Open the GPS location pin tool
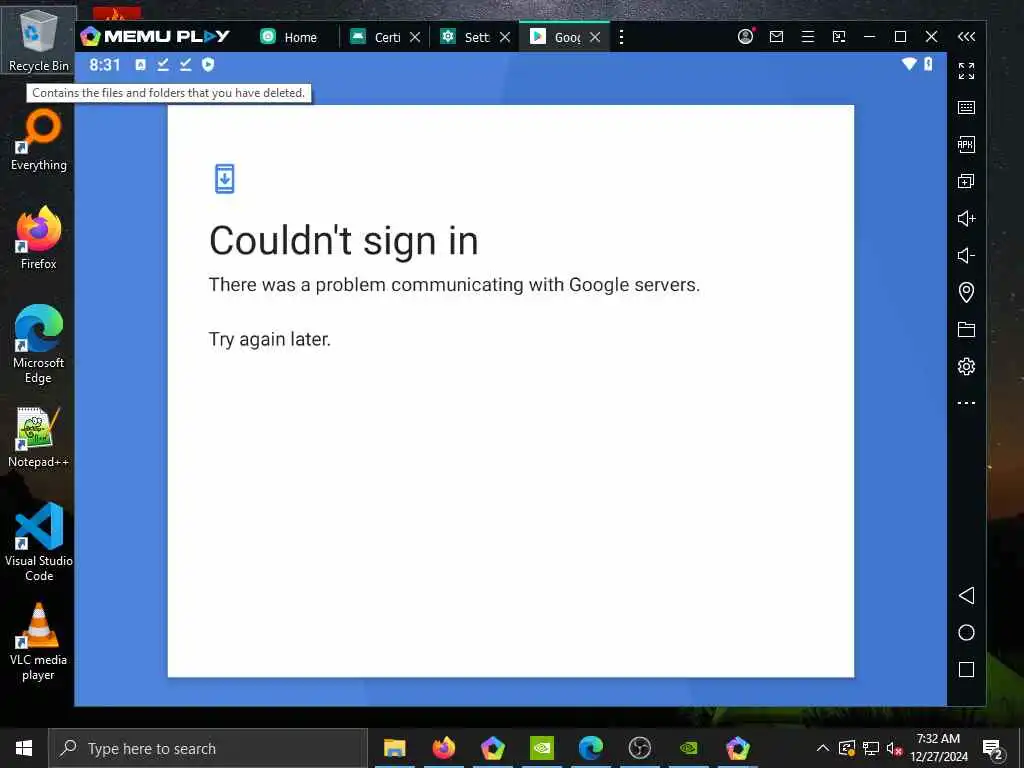The width and height of the screenshot is (1024, 768). coord(966,292)
